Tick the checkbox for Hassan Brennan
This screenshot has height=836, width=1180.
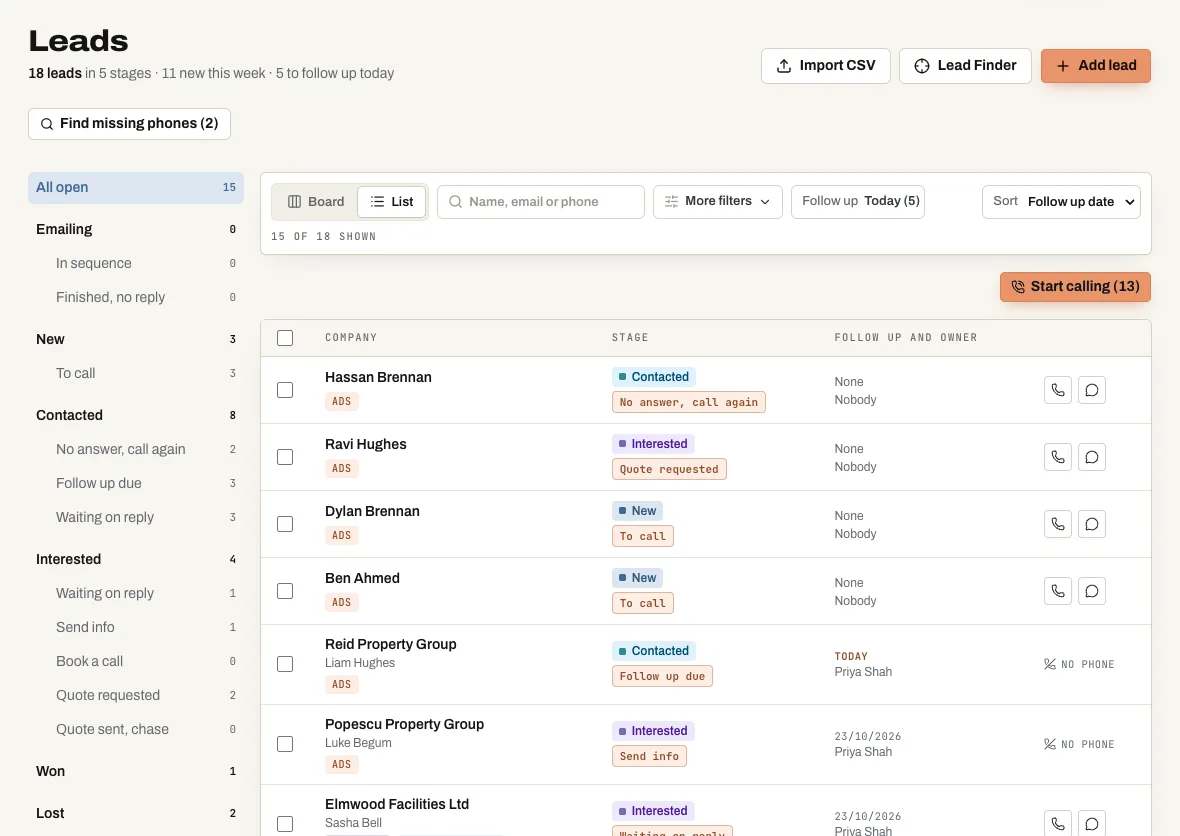point(284,390)
